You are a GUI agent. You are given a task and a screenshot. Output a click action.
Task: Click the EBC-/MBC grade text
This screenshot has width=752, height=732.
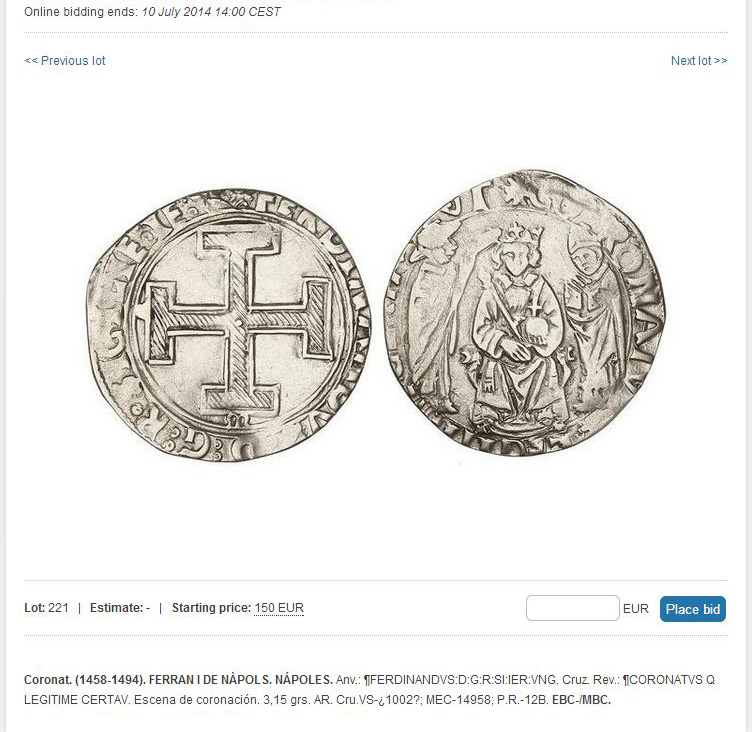coord(581,700)
